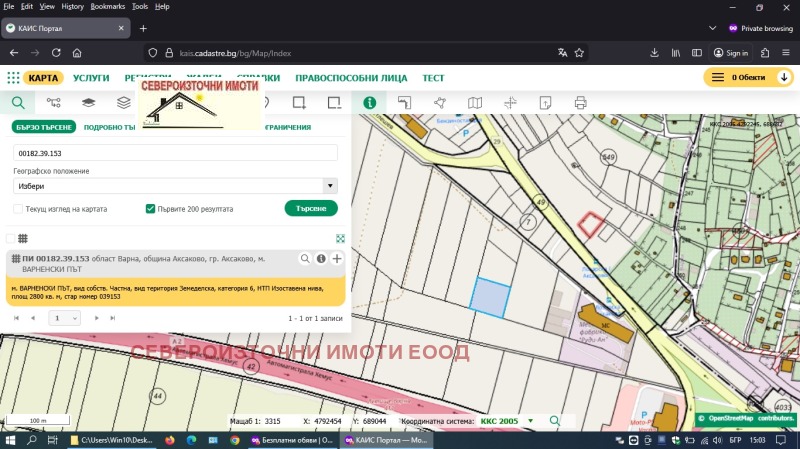This screenshot has height=449, width=800.
Task: Open Firefox downloads arrow icon
Action: 654,53
